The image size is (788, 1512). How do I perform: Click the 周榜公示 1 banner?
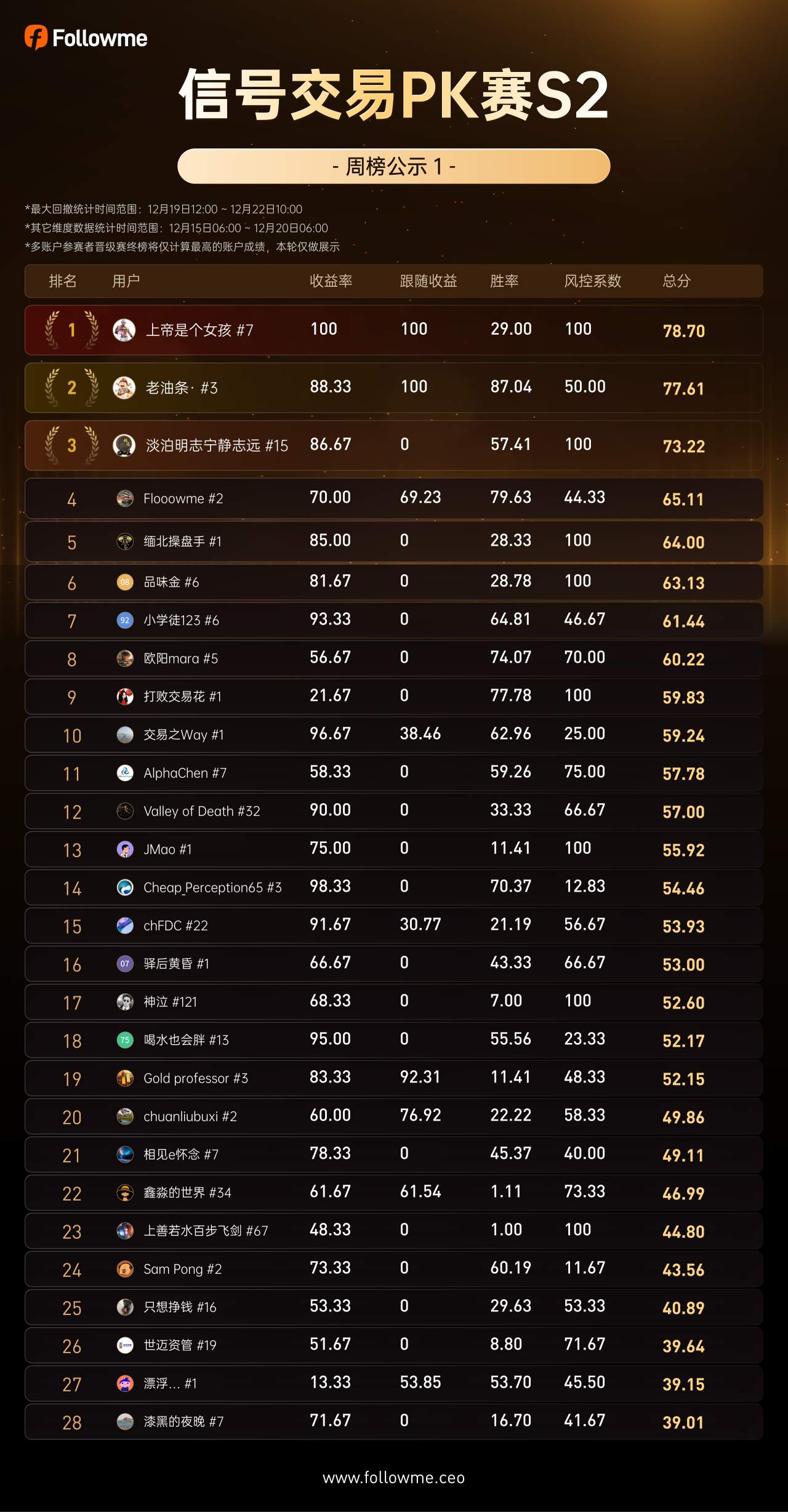(x=394, y=166)
